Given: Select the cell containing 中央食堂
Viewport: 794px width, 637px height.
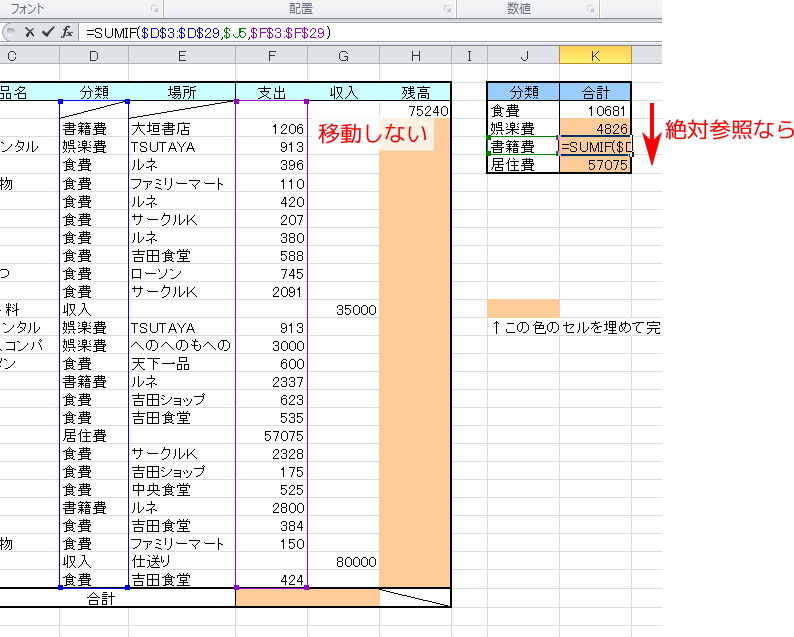Looking at the screenshot, I should pyautogui.click(x=182, y=490).
